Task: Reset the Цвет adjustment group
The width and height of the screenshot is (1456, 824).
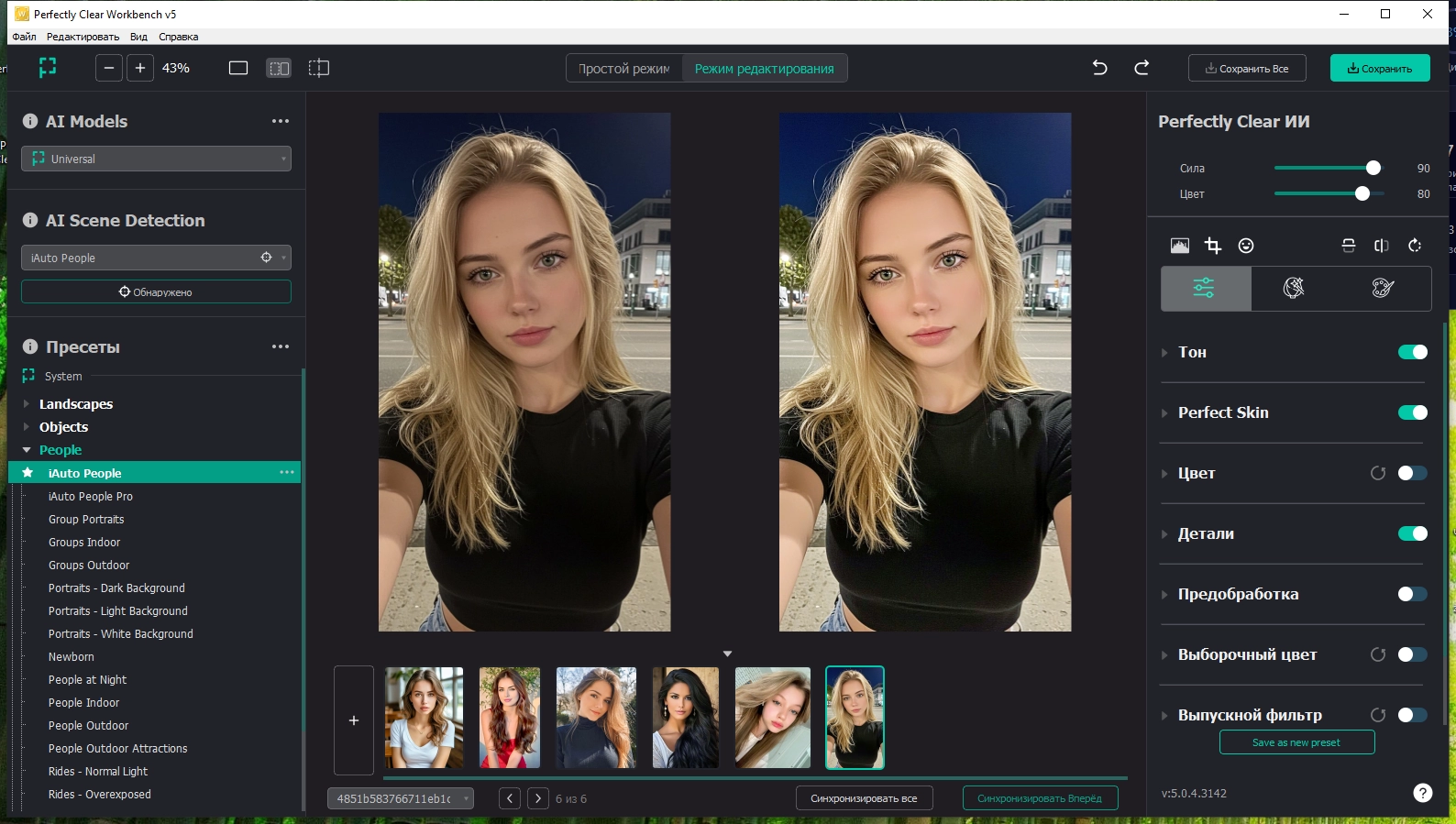Action: 1378,473
